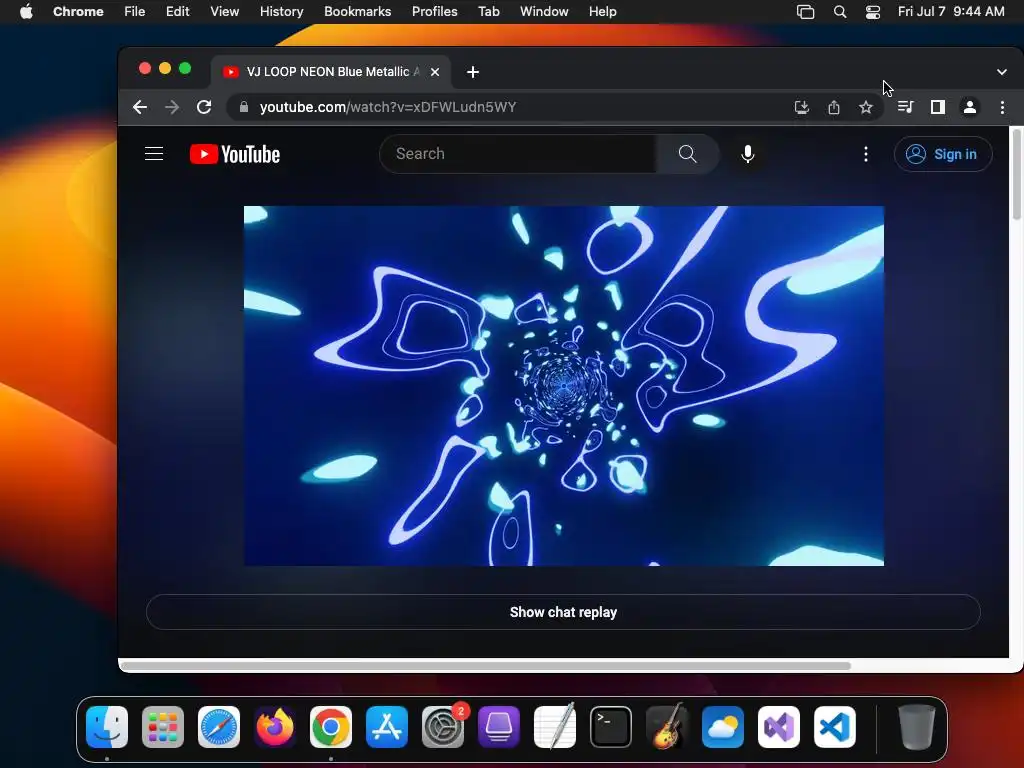The width and height of the screenshot is (1024, 768).
Task: Open Apple Configurator purple Dock icon
Action: [499, 727]
